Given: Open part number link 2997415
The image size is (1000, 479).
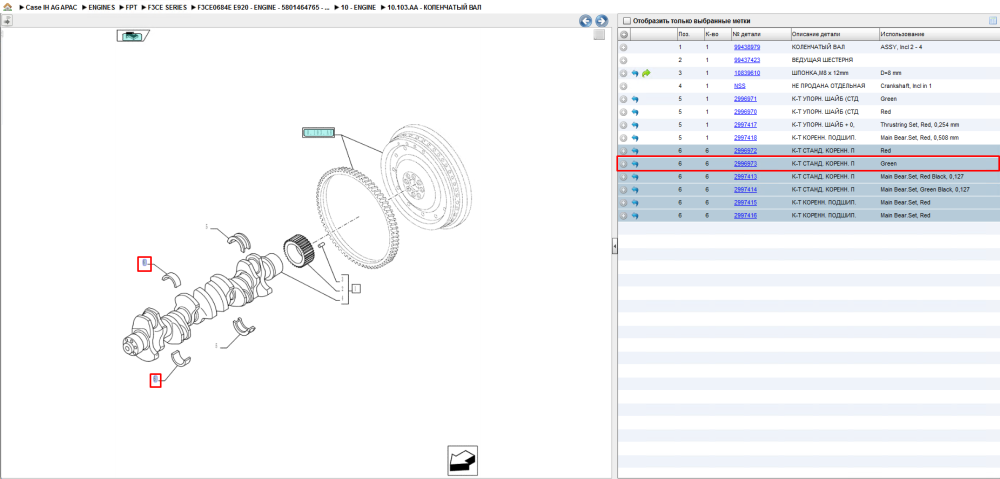Looking at the screenshot, I should tap(746, 203).
